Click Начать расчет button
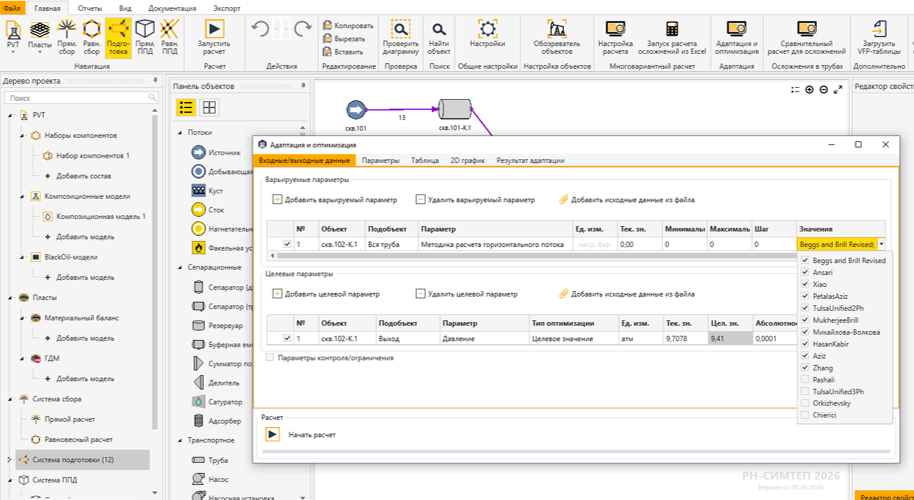 (301, 435)
